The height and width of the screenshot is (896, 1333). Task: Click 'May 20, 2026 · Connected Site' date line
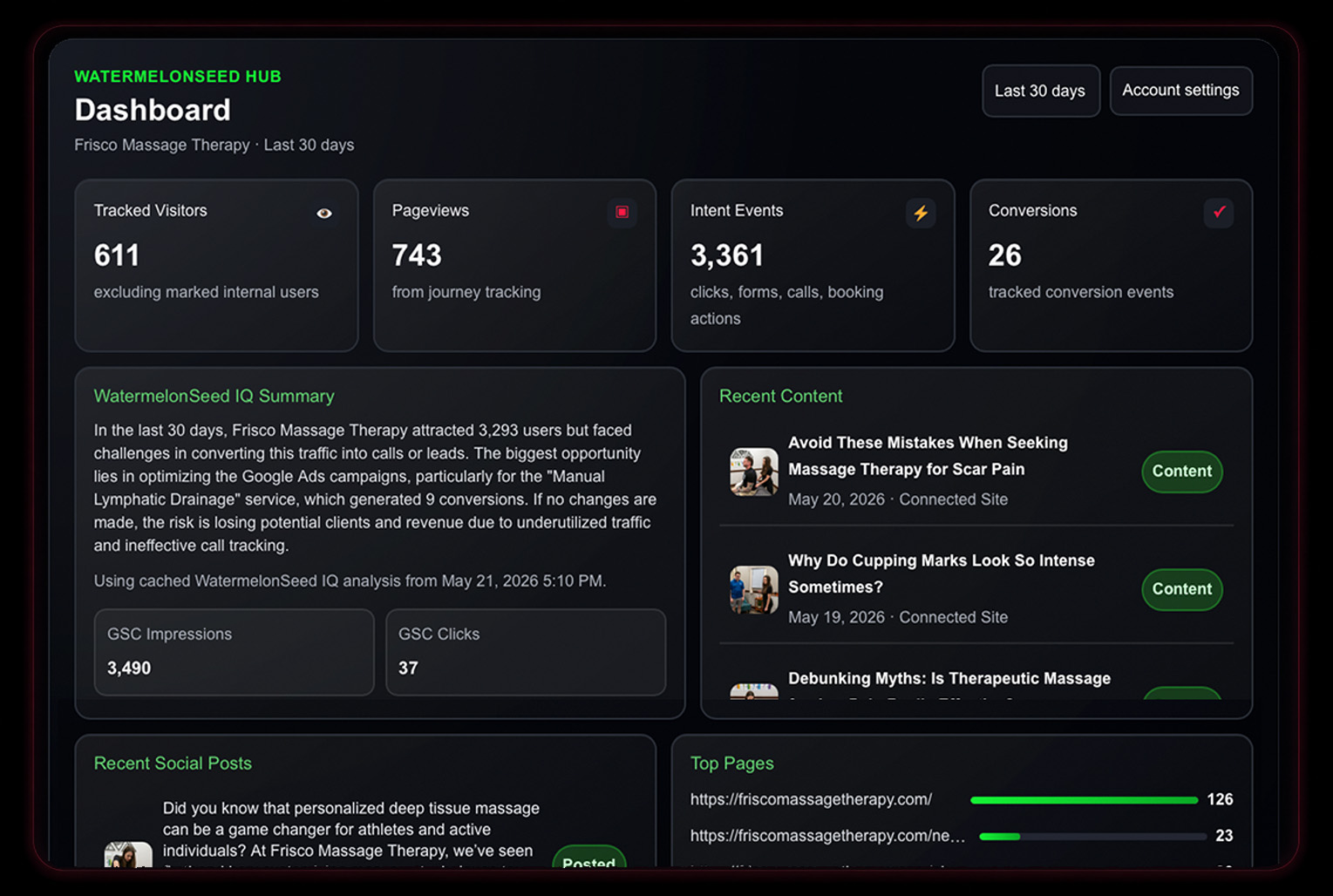(x=898, y=499)
